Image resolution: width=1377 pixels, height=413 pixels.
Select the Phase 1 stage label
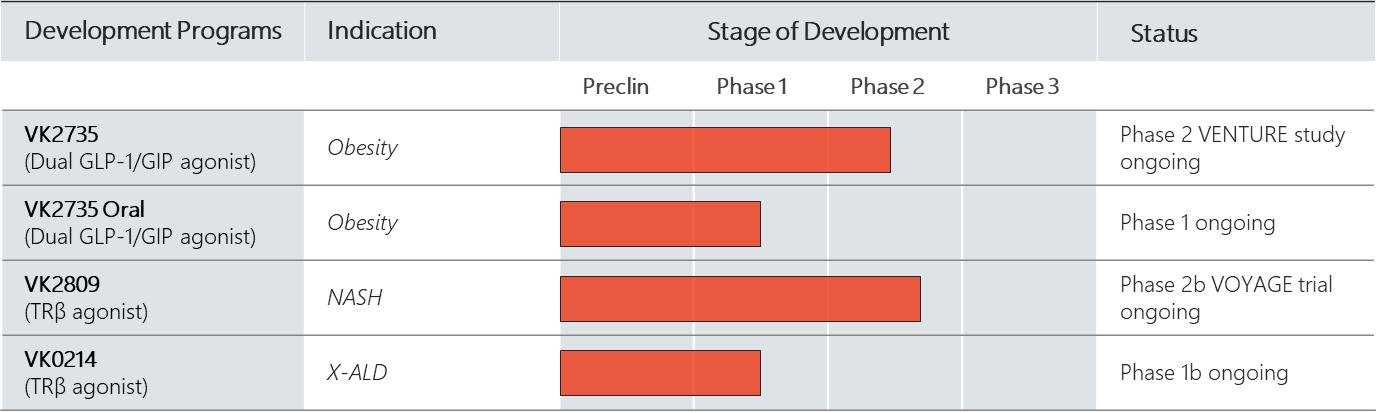click(x=752, y=87)
